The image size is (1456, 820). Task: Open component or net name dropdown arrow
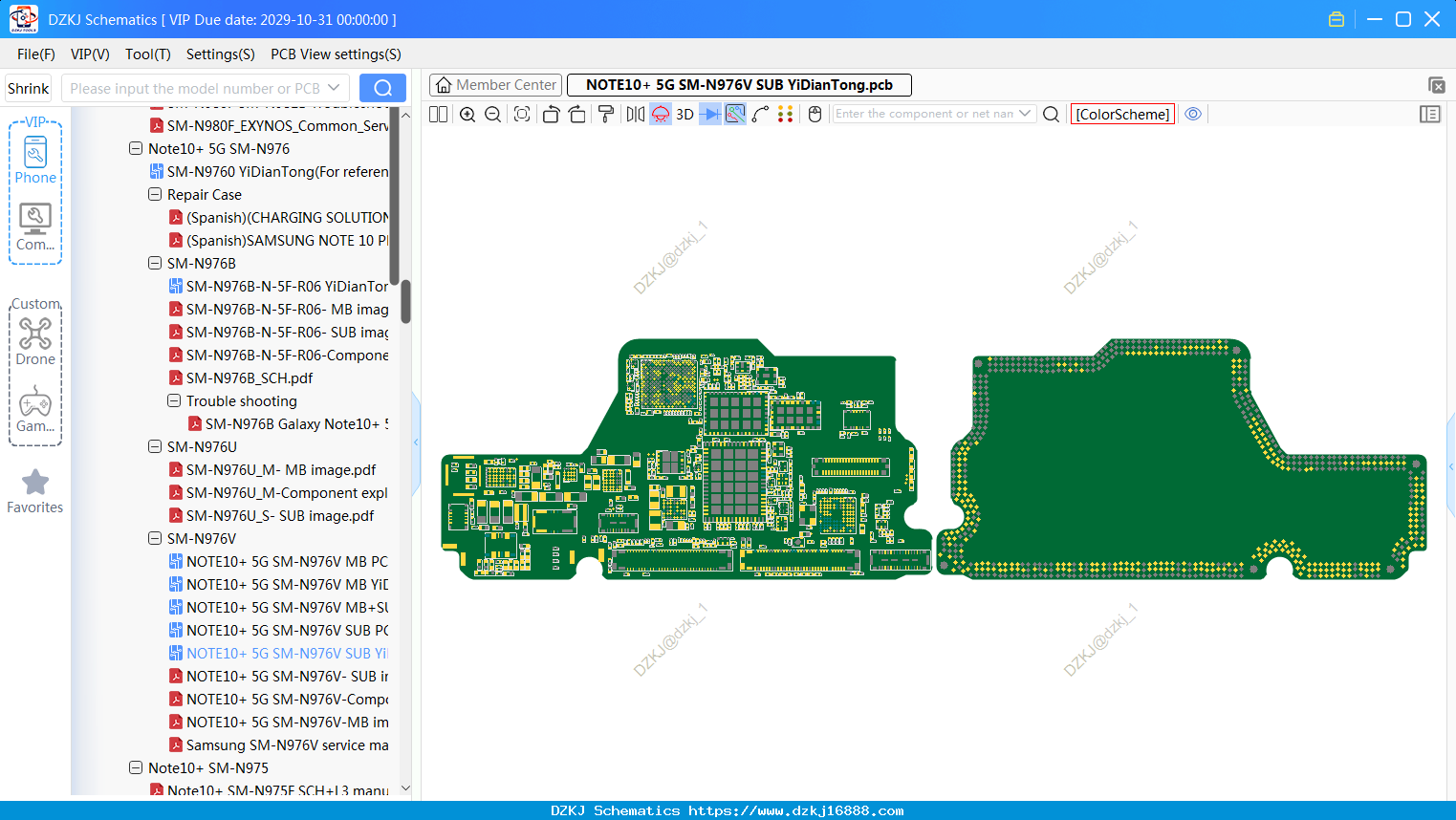(x=1025, y=114)
